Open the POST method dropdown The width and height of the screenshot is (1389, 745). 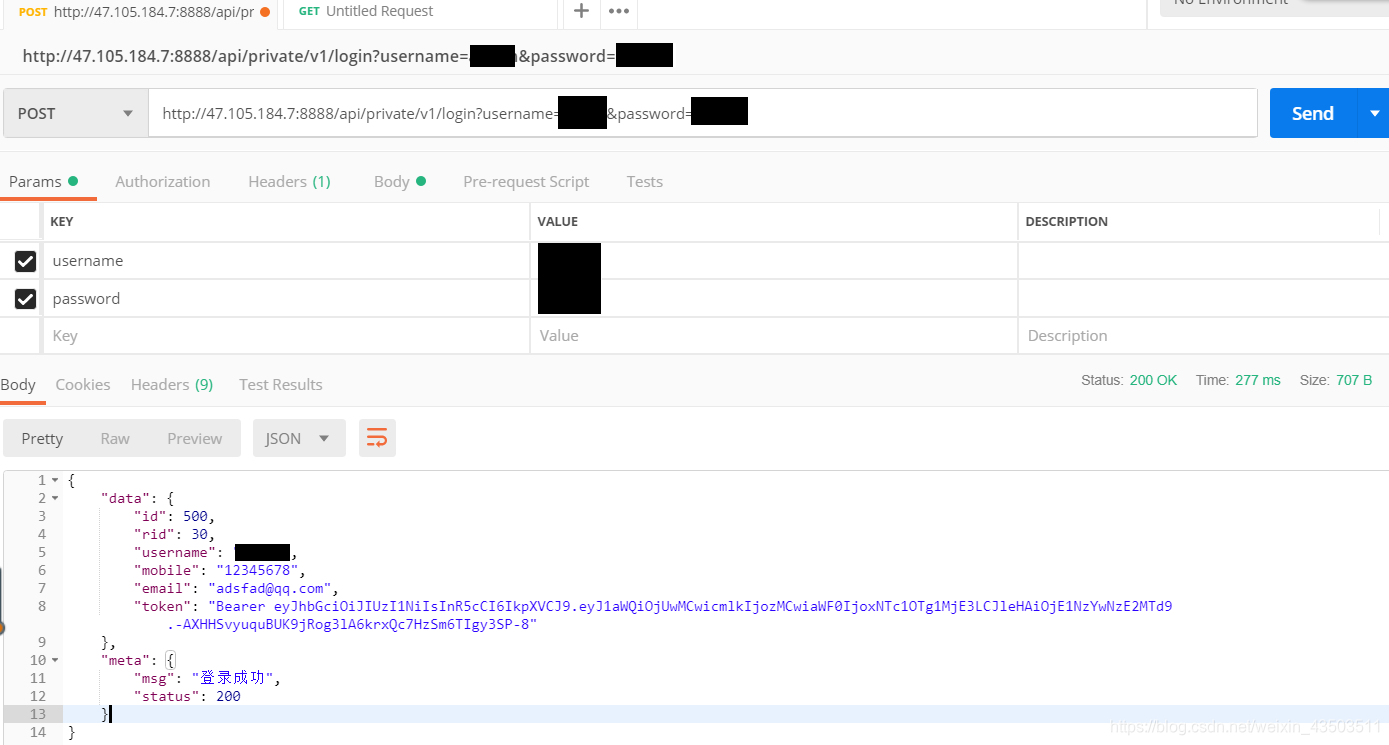pos(76,113)
